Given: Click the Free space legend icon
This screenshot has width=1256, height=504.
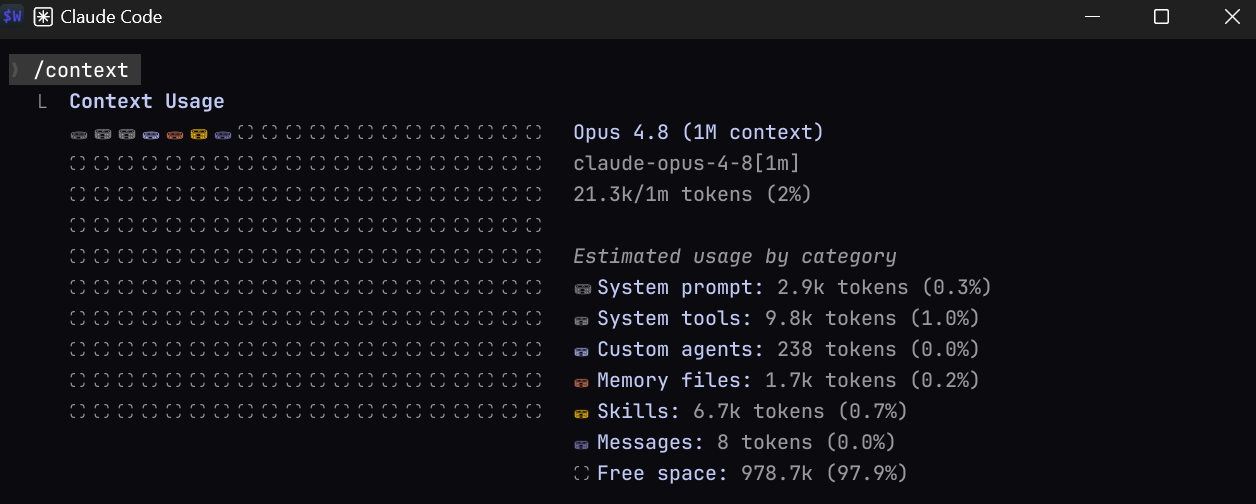Looking at the screenshot, I should pos(582,474).
